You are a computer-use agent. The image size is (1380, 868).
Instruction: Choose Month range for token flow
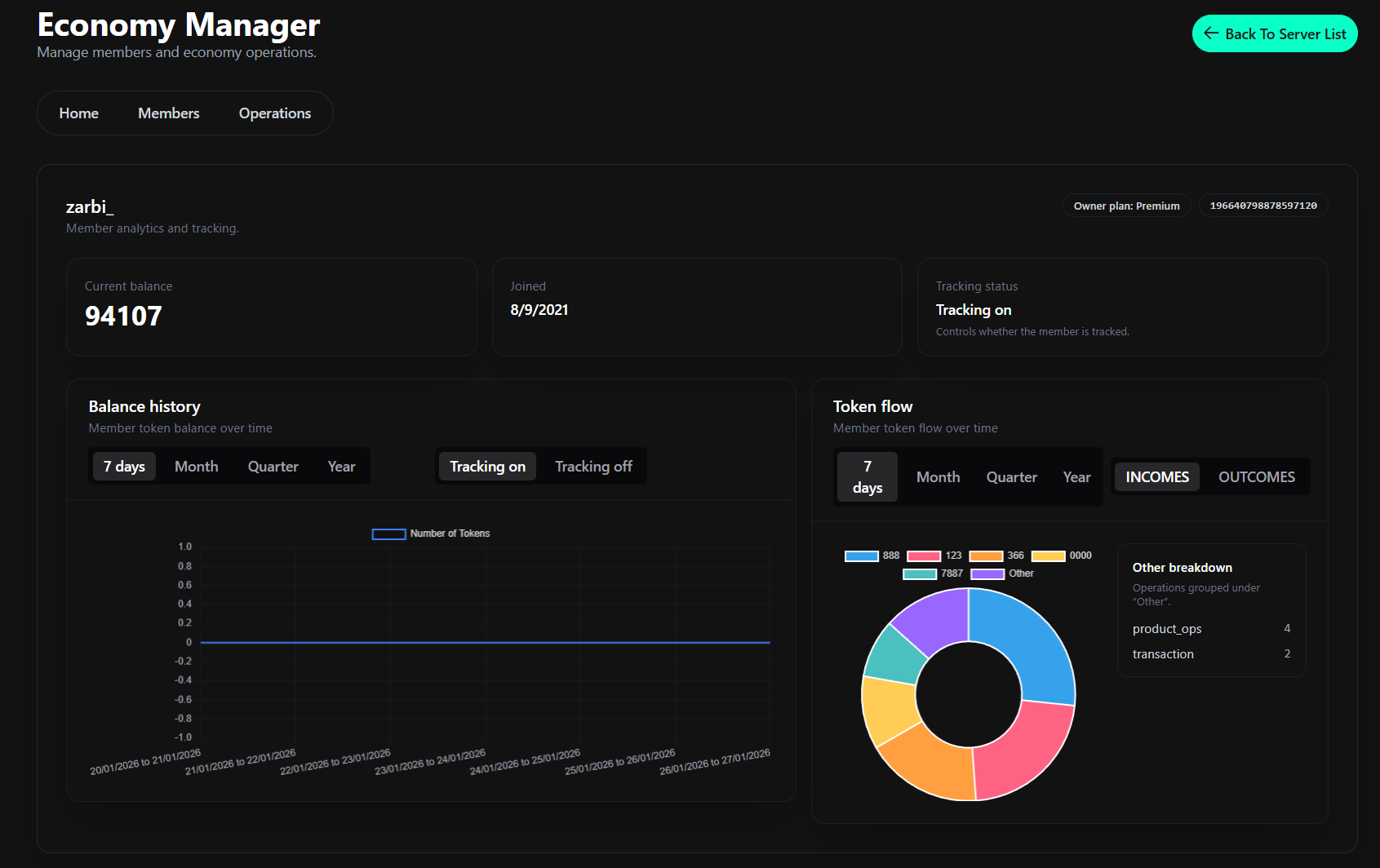tap(937, 476)
